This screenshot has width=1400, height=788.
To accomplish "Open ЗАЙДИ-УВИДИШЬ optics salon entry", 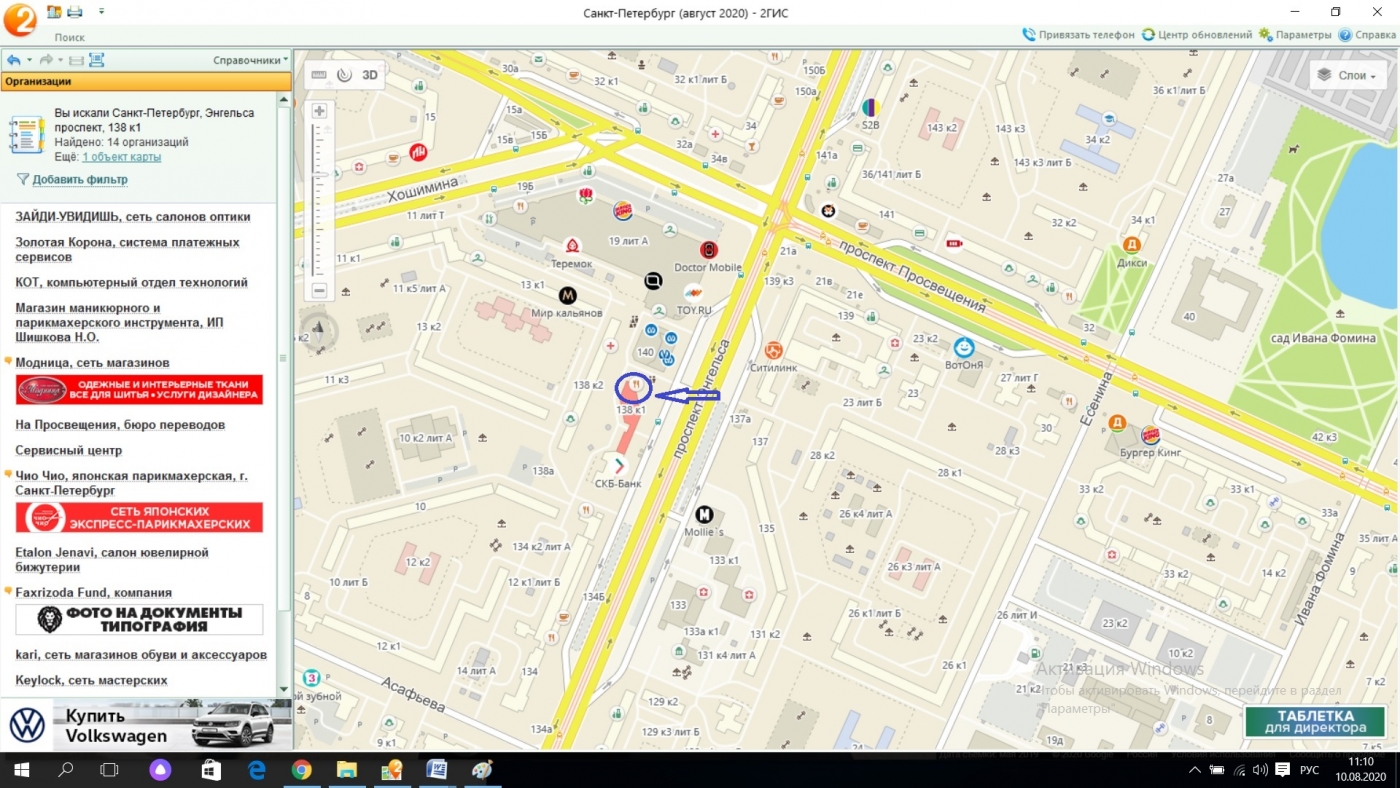I will point(133,217).
